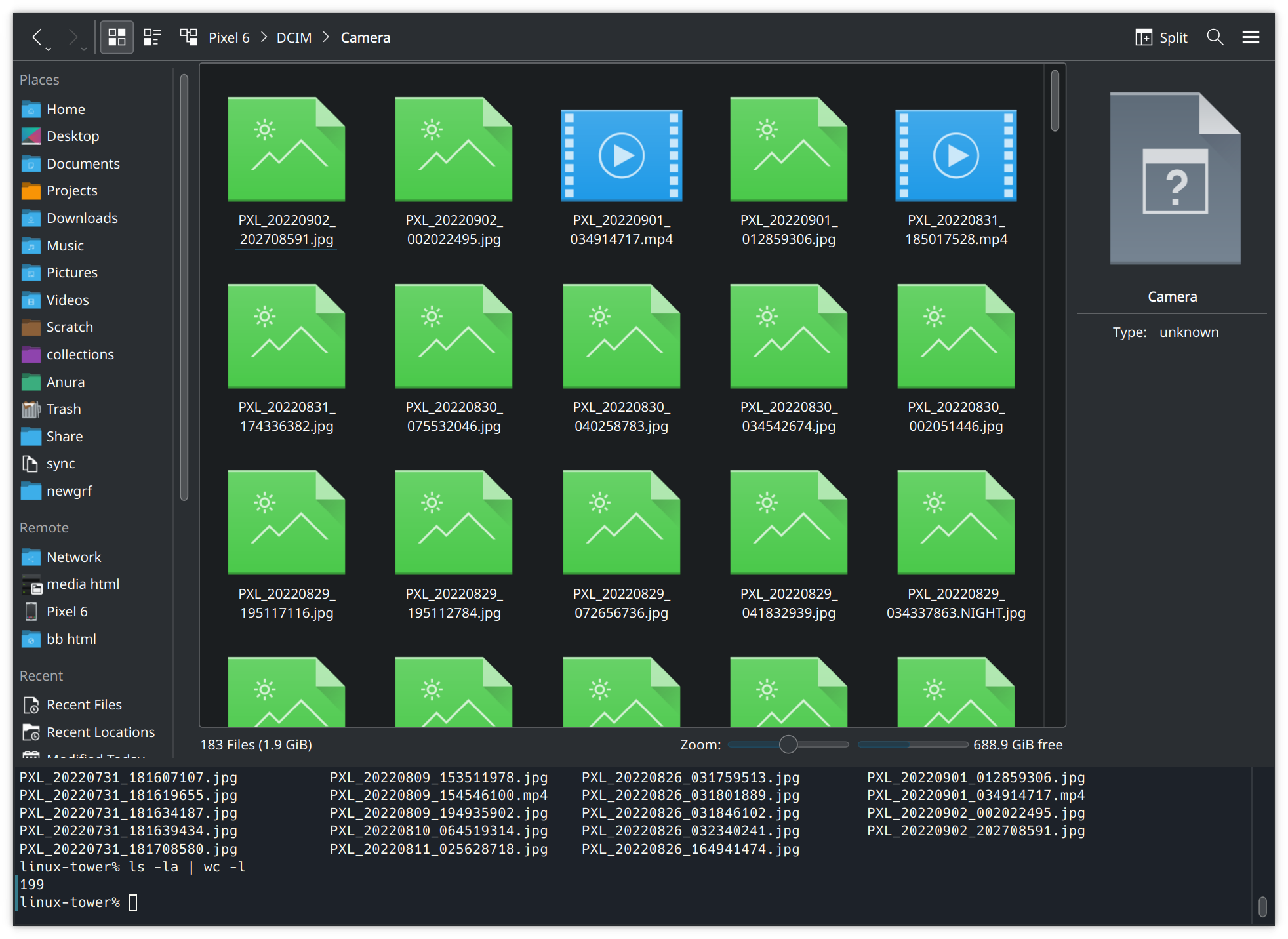The width and height of the screenshot is (1288, 939).
Task: Open Trash in Places panel
Action: (x=64, y=409)
